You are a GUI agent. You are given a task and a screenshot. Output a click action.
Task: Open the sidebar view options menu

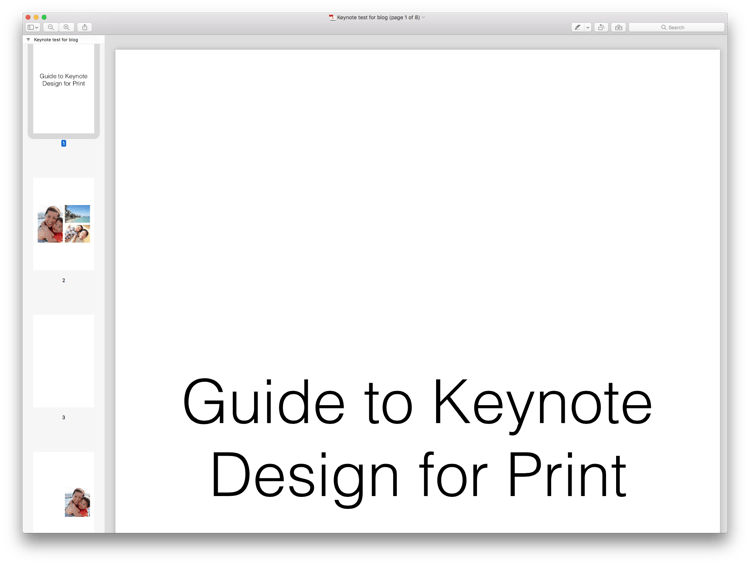point(33,27)
